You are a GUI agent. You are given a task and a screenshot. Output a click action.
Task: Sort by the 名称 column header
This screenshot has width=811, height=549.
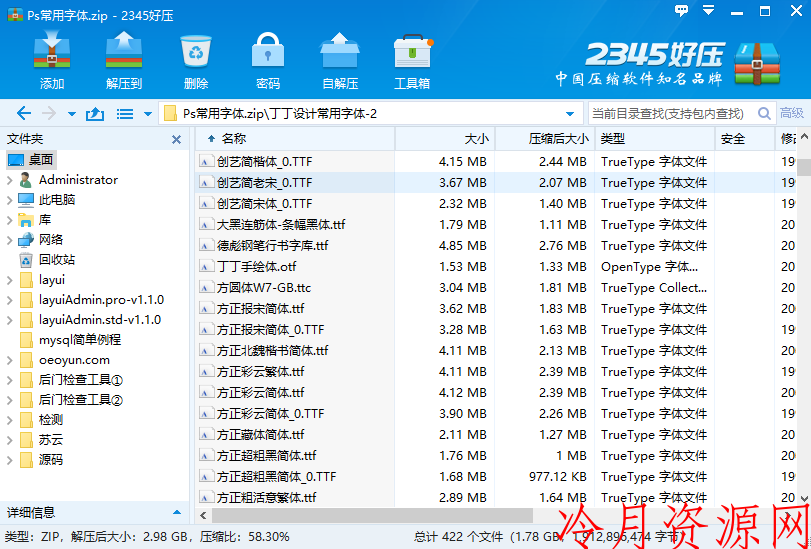tap(295, 139)
